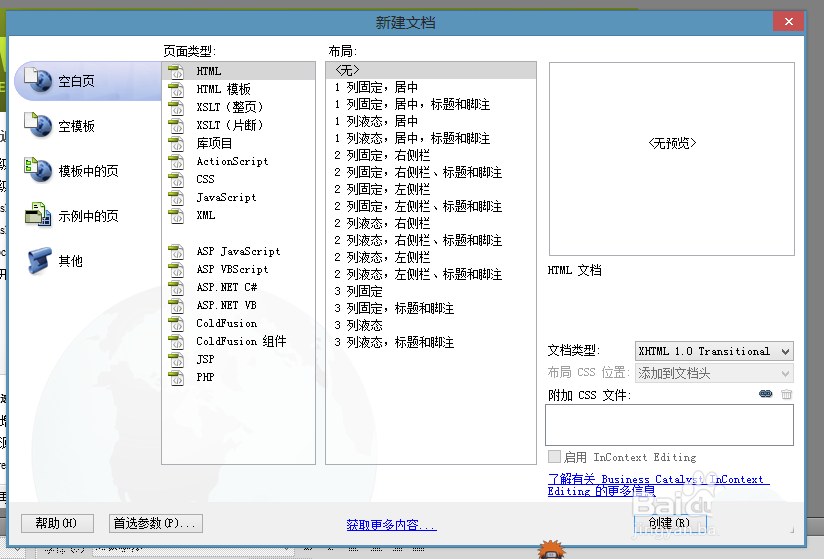The height and width of the screenshot is (559, 824).
Task: Select layout <无>
Action: (x=431, y=70)
